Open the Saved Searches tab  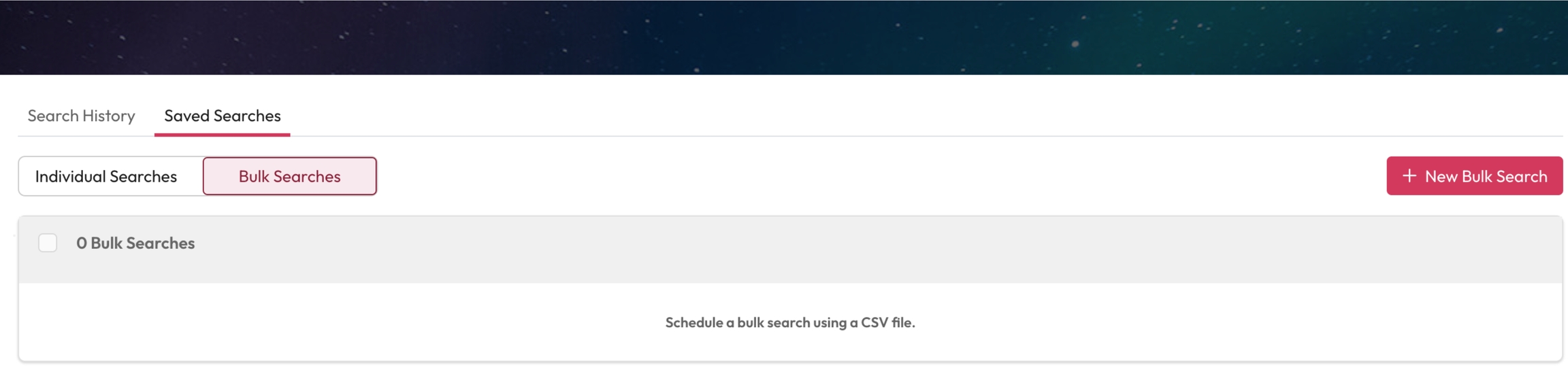click(x=222, y=116)
